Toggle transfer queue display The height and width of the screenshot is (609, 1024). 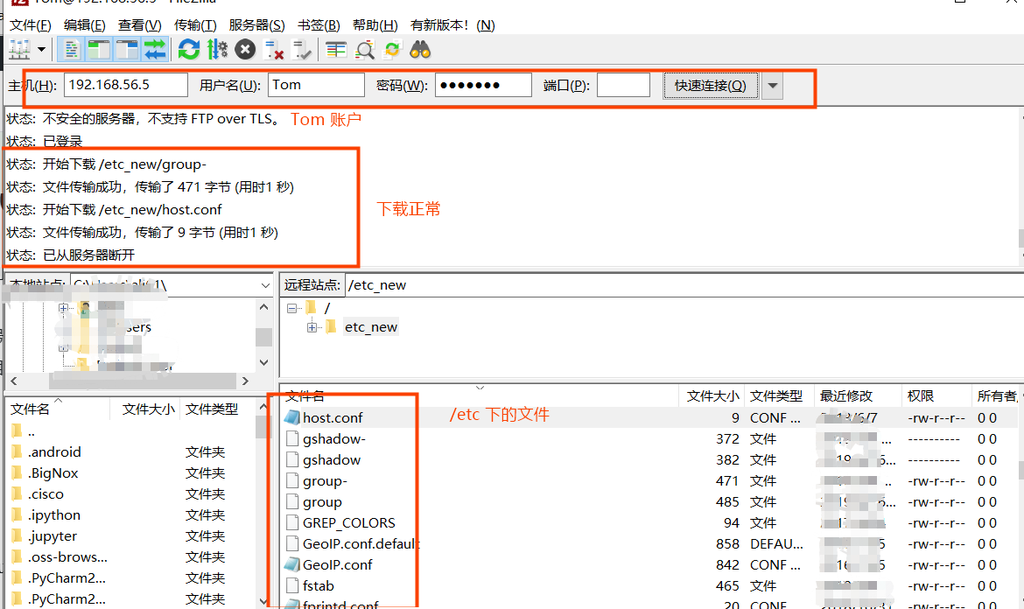154,49
